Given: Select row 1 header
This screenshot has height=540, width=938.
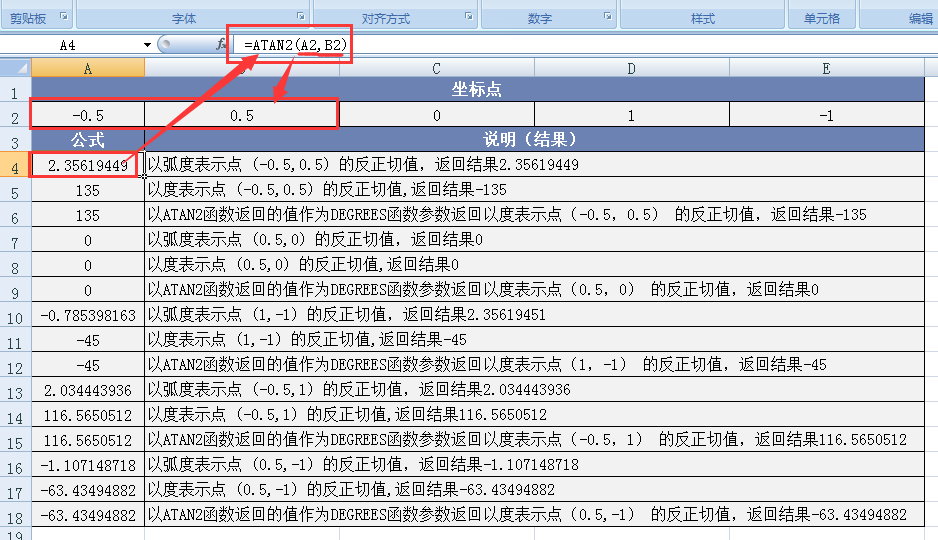Looking at the screenshot, I should [16, 90].
